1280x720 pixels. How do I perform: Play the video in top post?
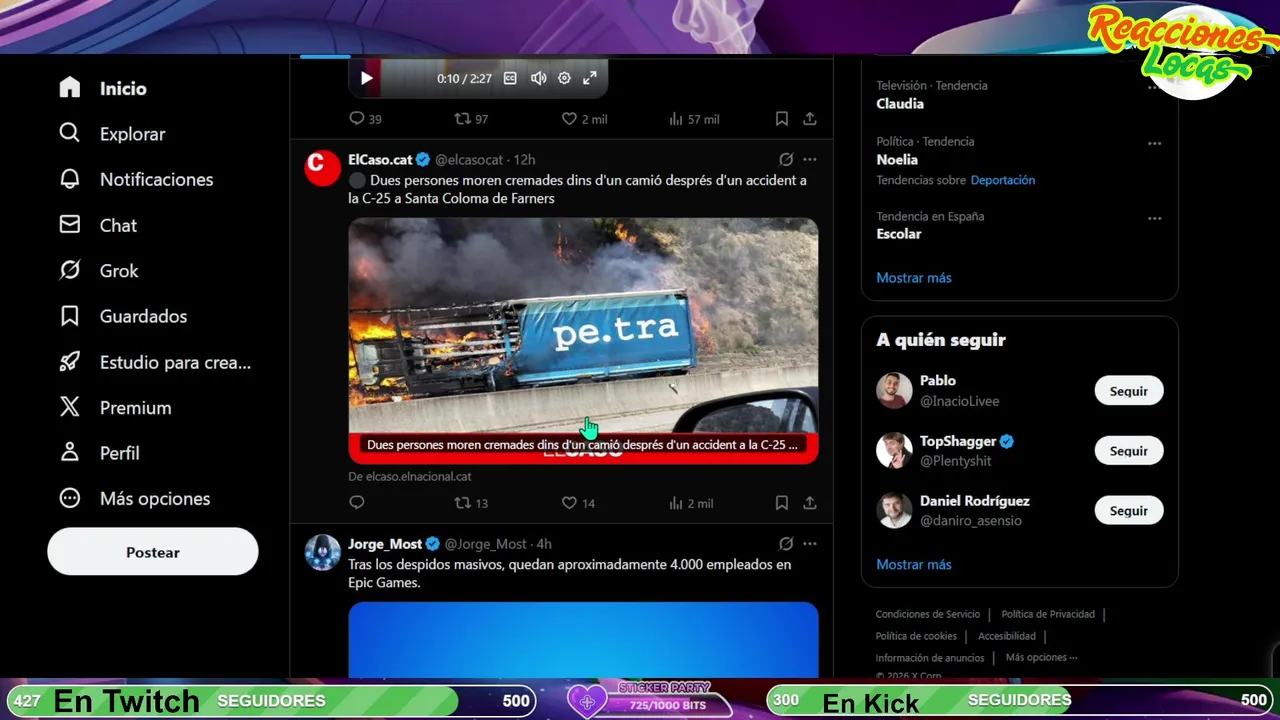point(366,78)
